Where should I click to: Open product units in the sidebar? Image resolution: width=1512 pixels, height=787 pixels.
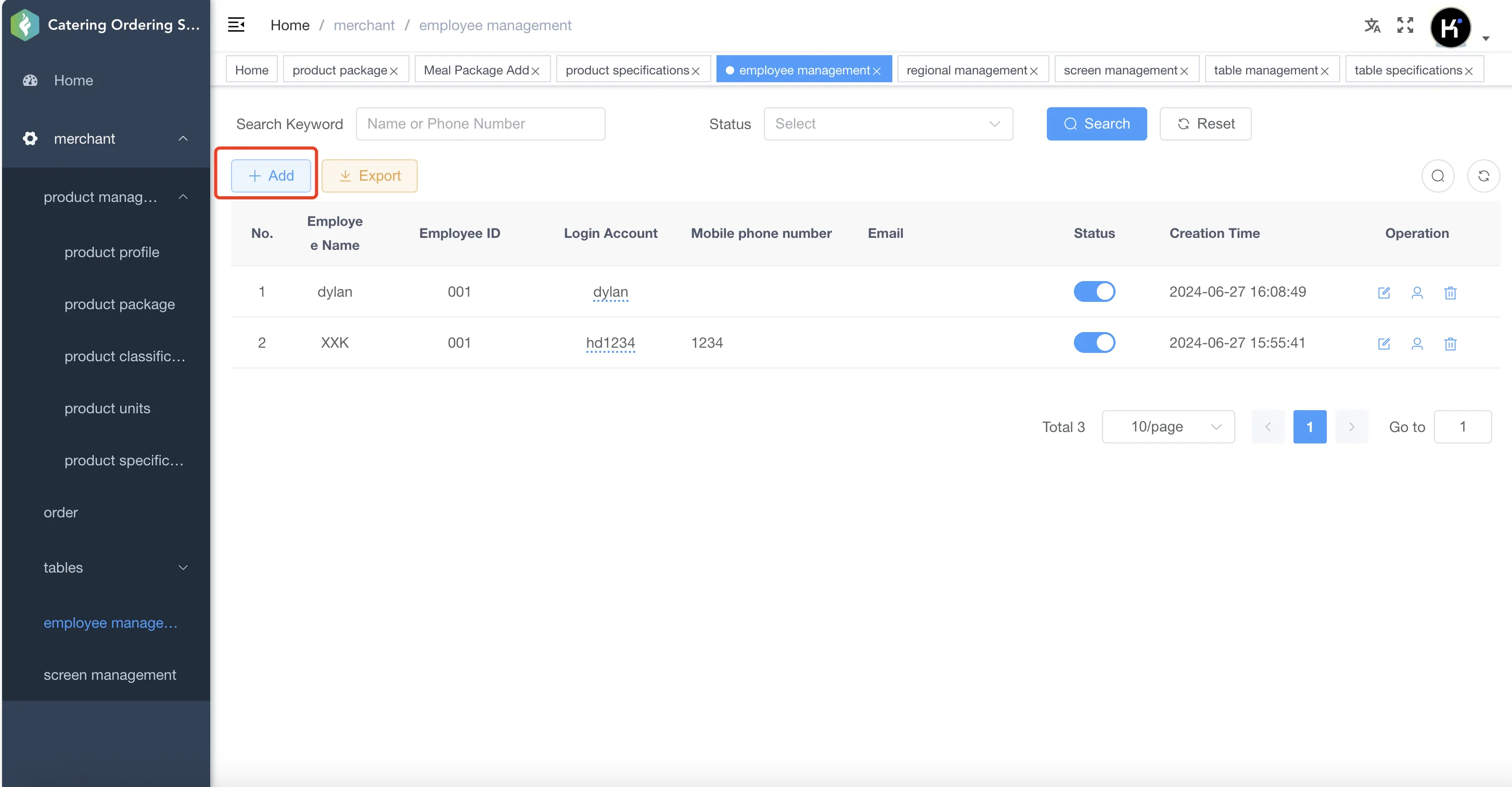[106, 408]
